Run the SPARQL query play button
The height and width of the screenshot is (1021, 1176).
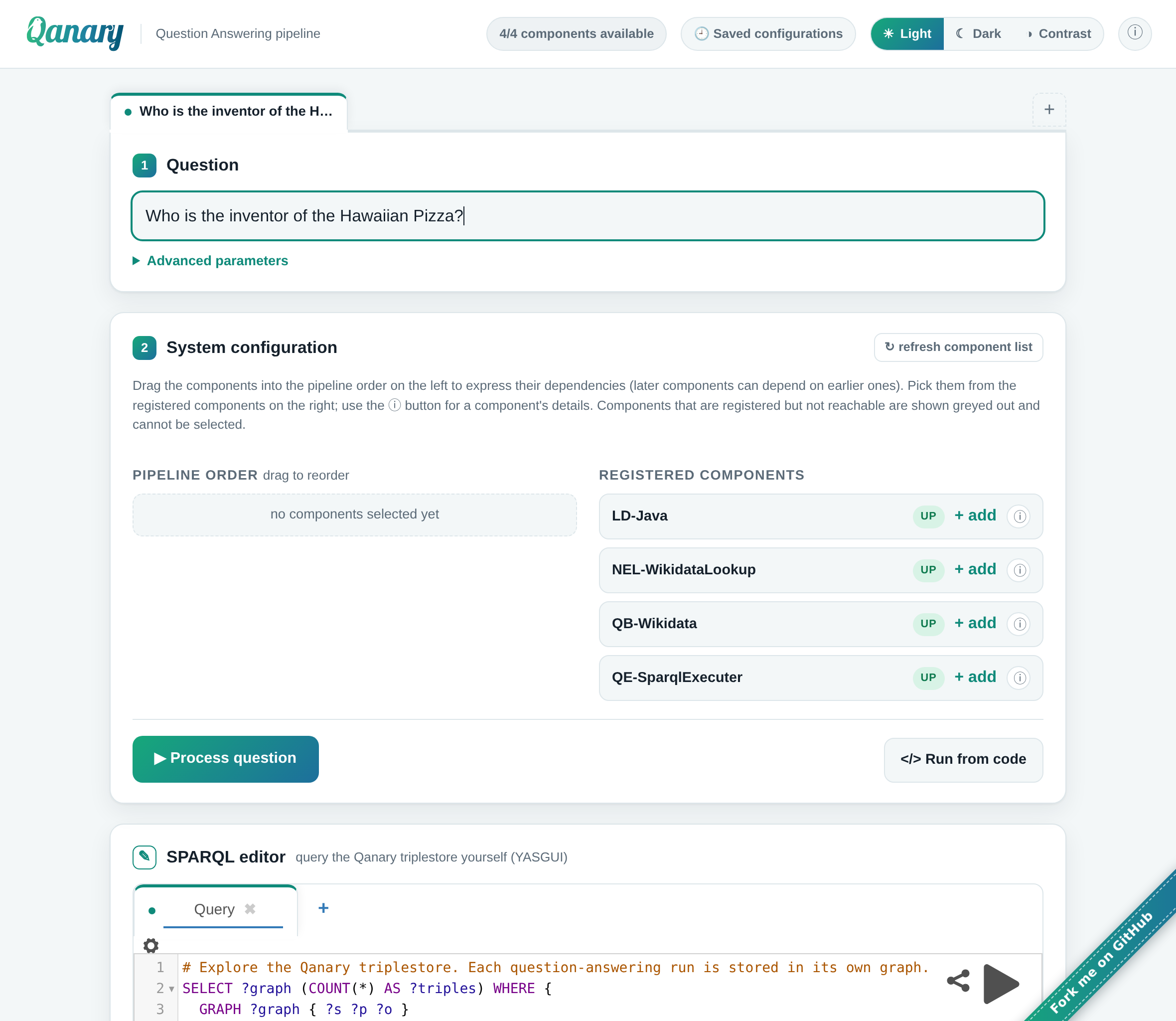click(x=1001, y=984)
